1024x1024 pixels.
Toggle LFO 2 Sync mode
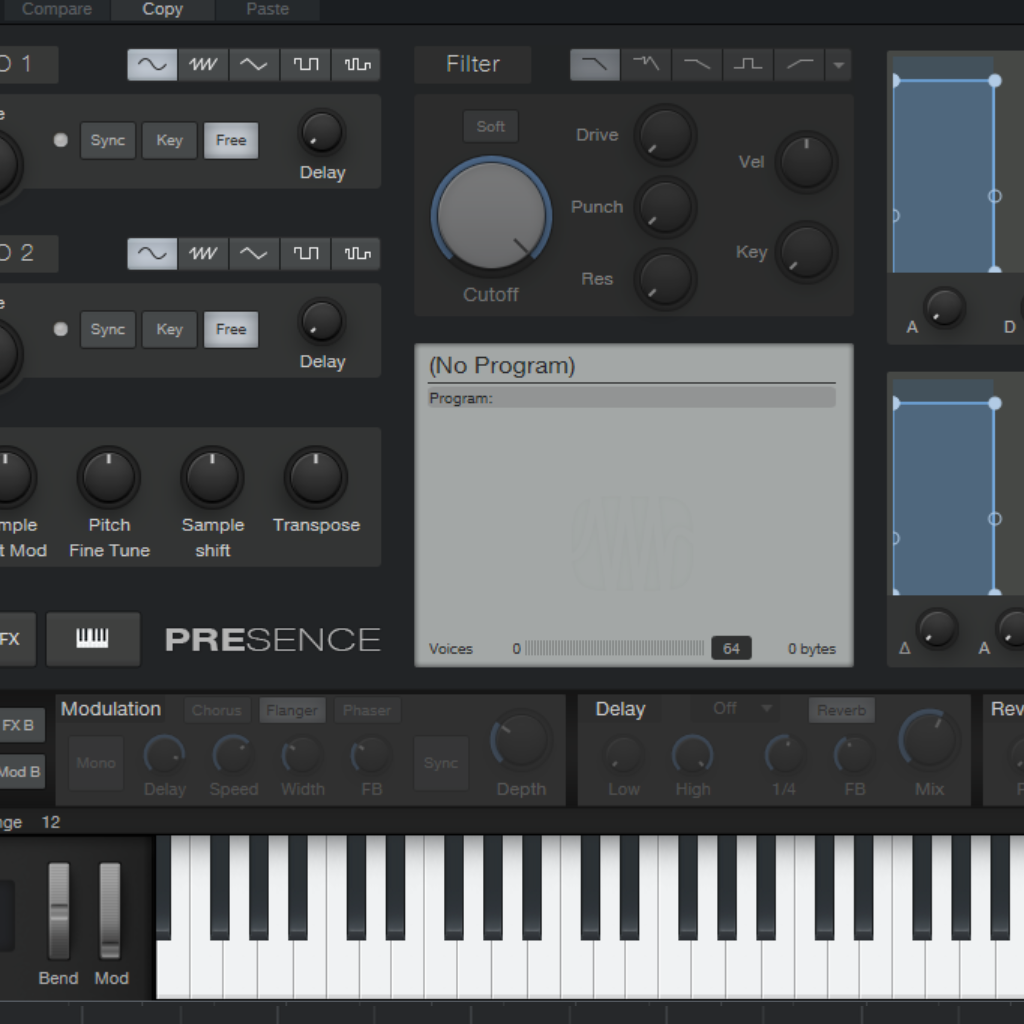(108, 329)
